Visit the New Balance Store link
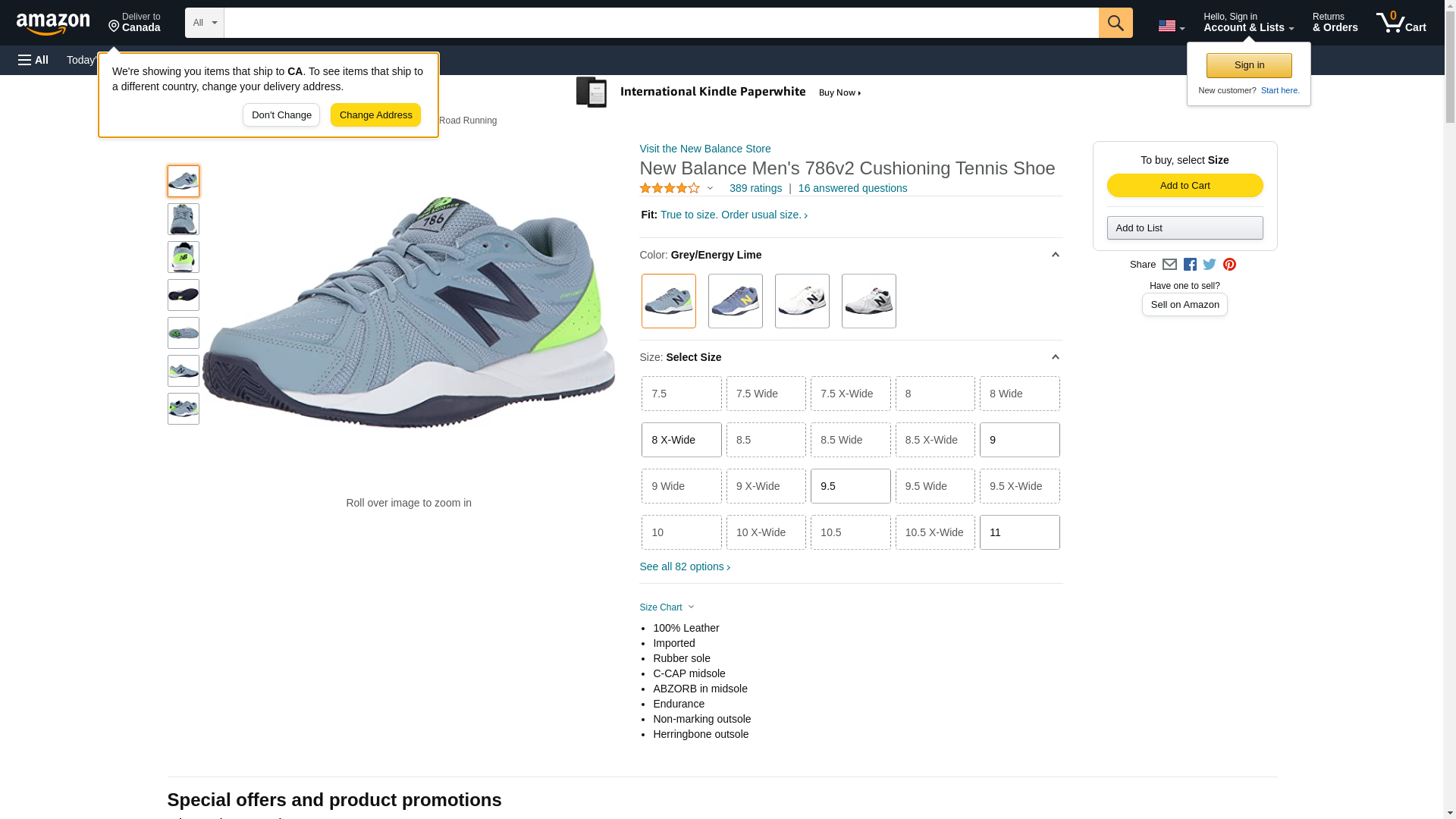The width and height of the screenshot is (1456, 819). pos(704,149)
